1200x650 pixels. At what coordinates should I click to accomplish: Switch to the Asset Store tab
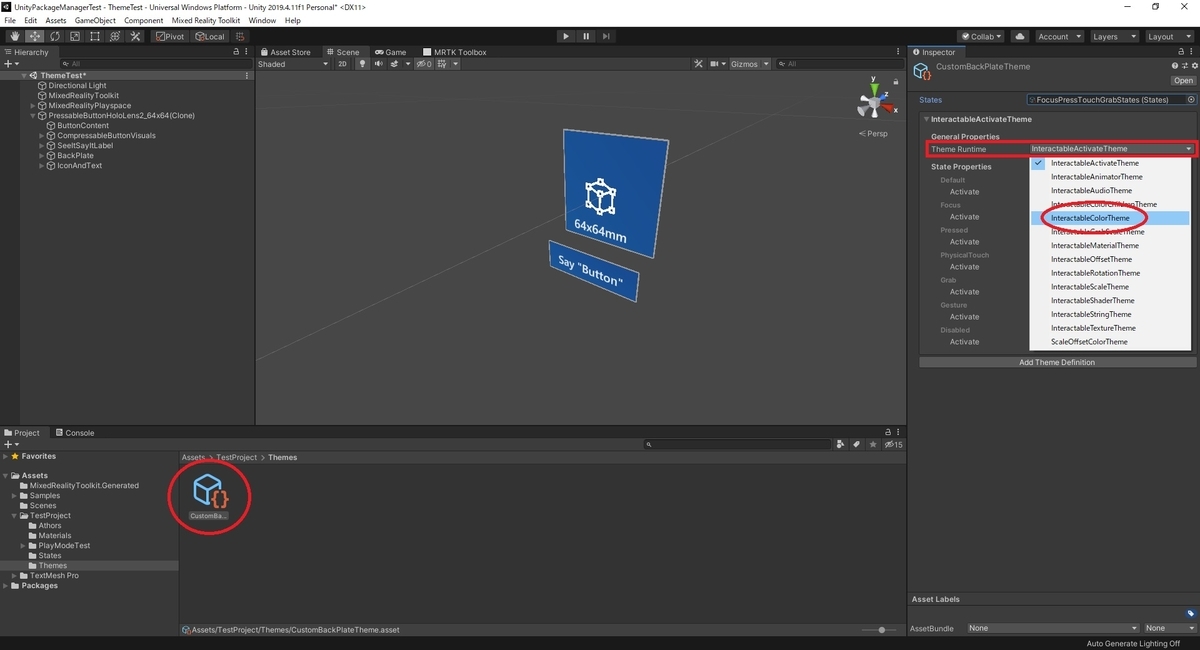click(x=285, y=52)
